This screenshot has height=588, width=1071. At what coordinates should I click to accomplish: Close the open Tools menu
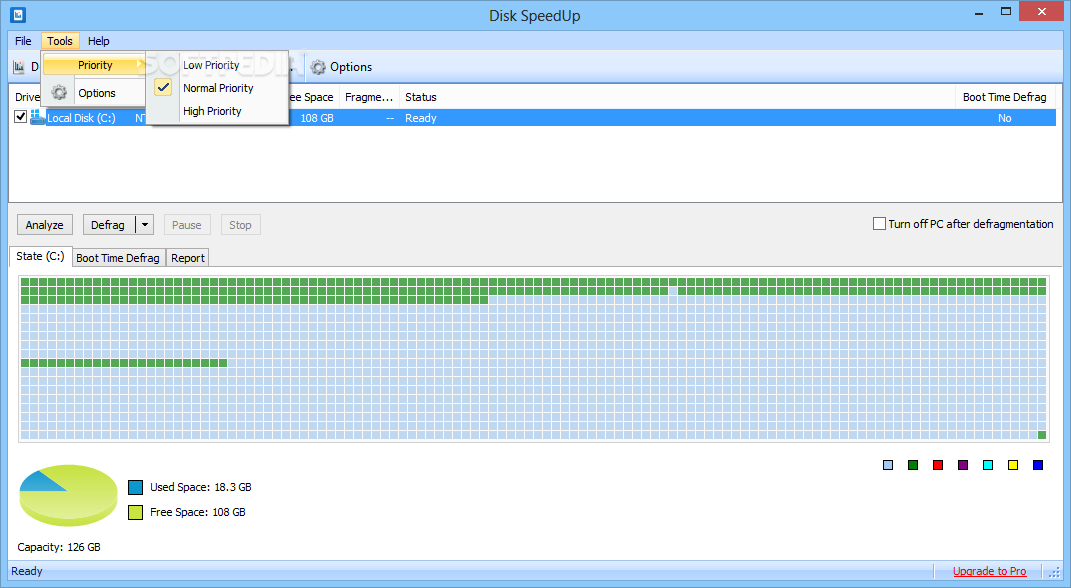[60, 41]
